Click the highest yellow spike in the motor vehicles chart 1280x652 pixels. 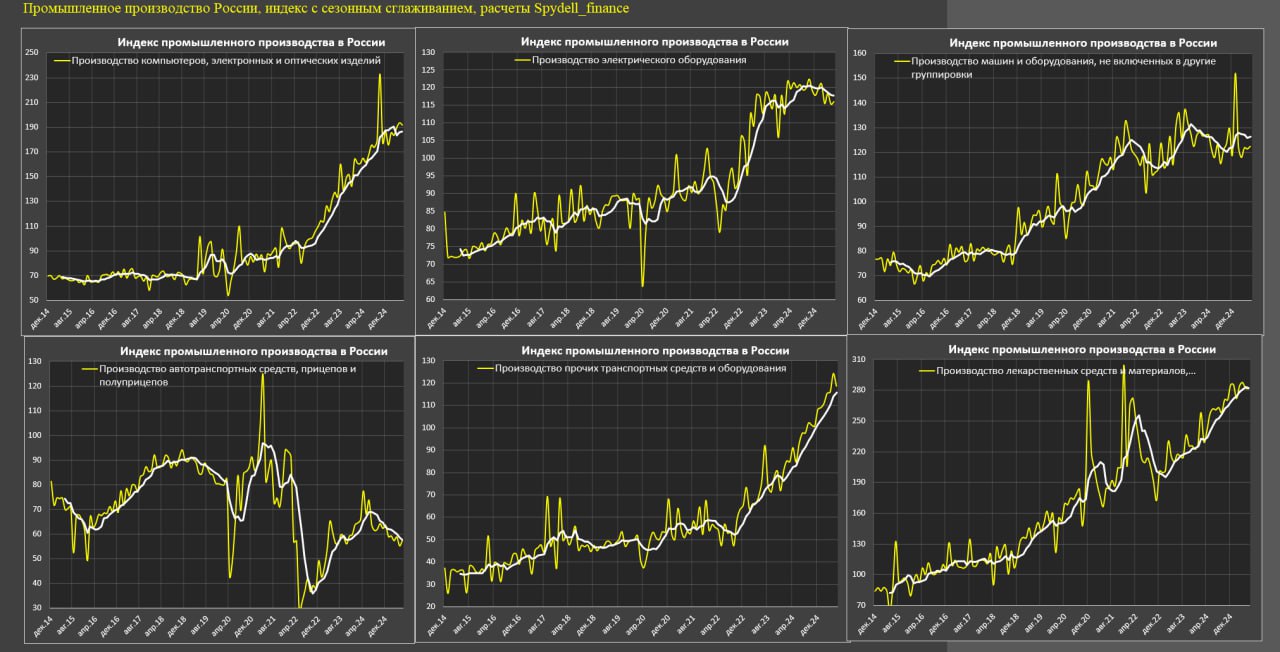[x=263, y=375]
